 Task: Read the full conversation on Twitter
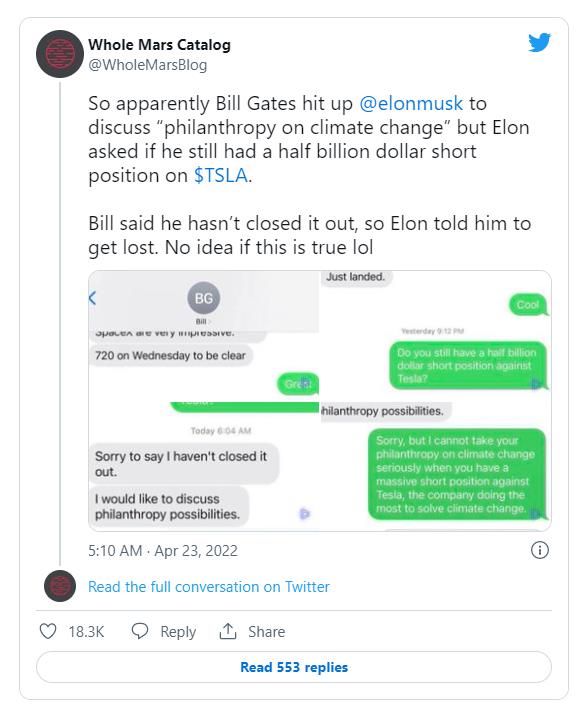(209, 586)
